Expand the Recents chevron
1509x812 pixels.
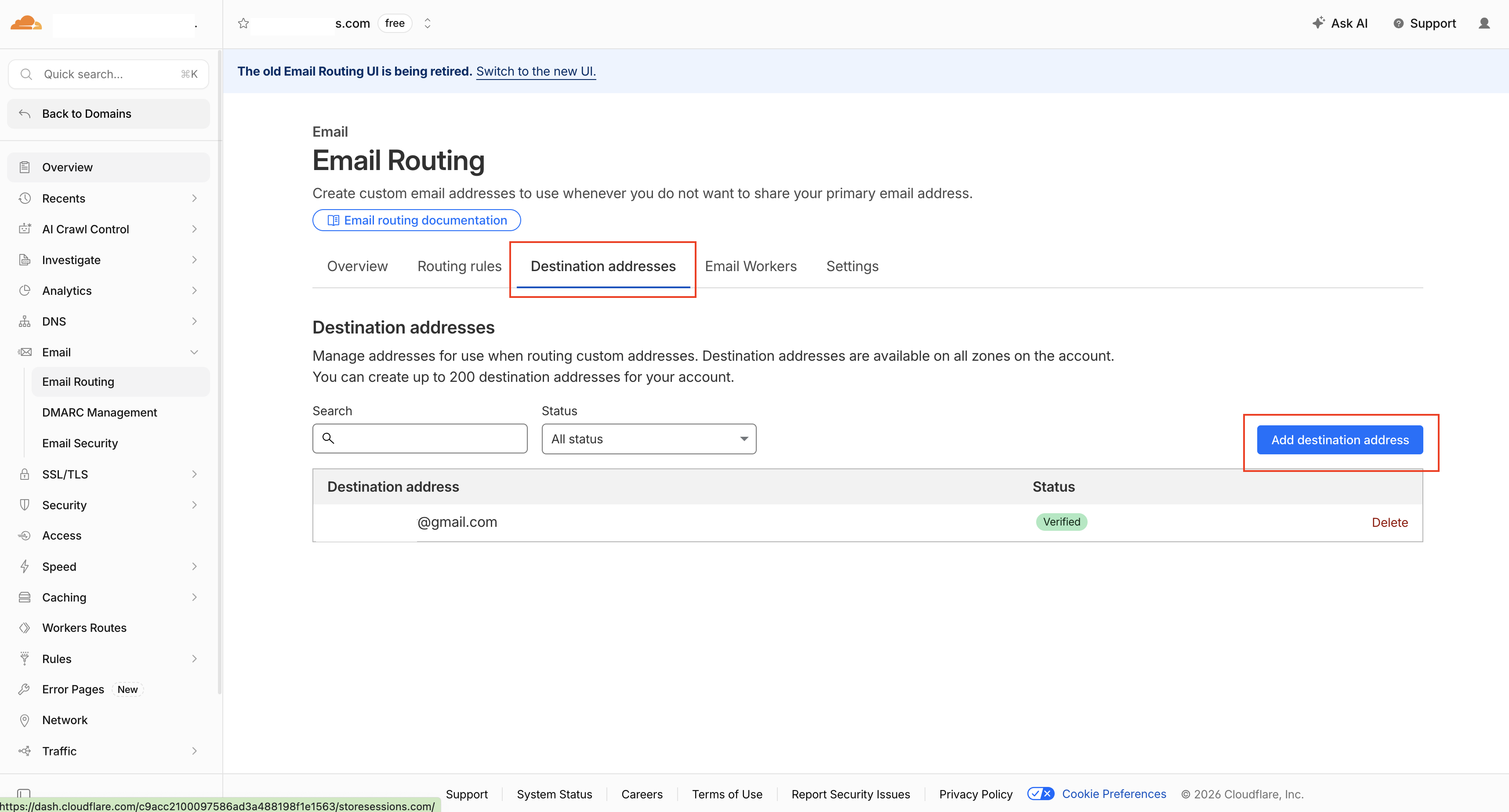[195, 199]
